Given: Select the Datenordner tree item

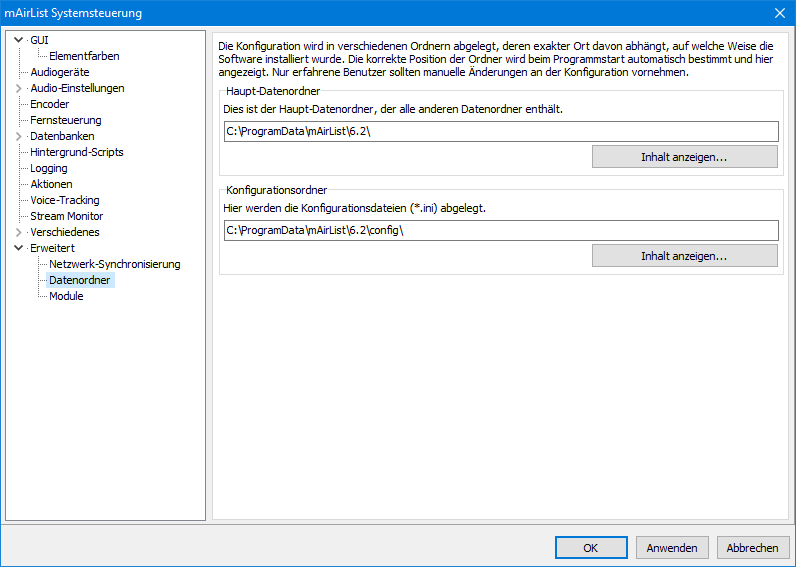Looking at the screenshot, I should [80, 280].
